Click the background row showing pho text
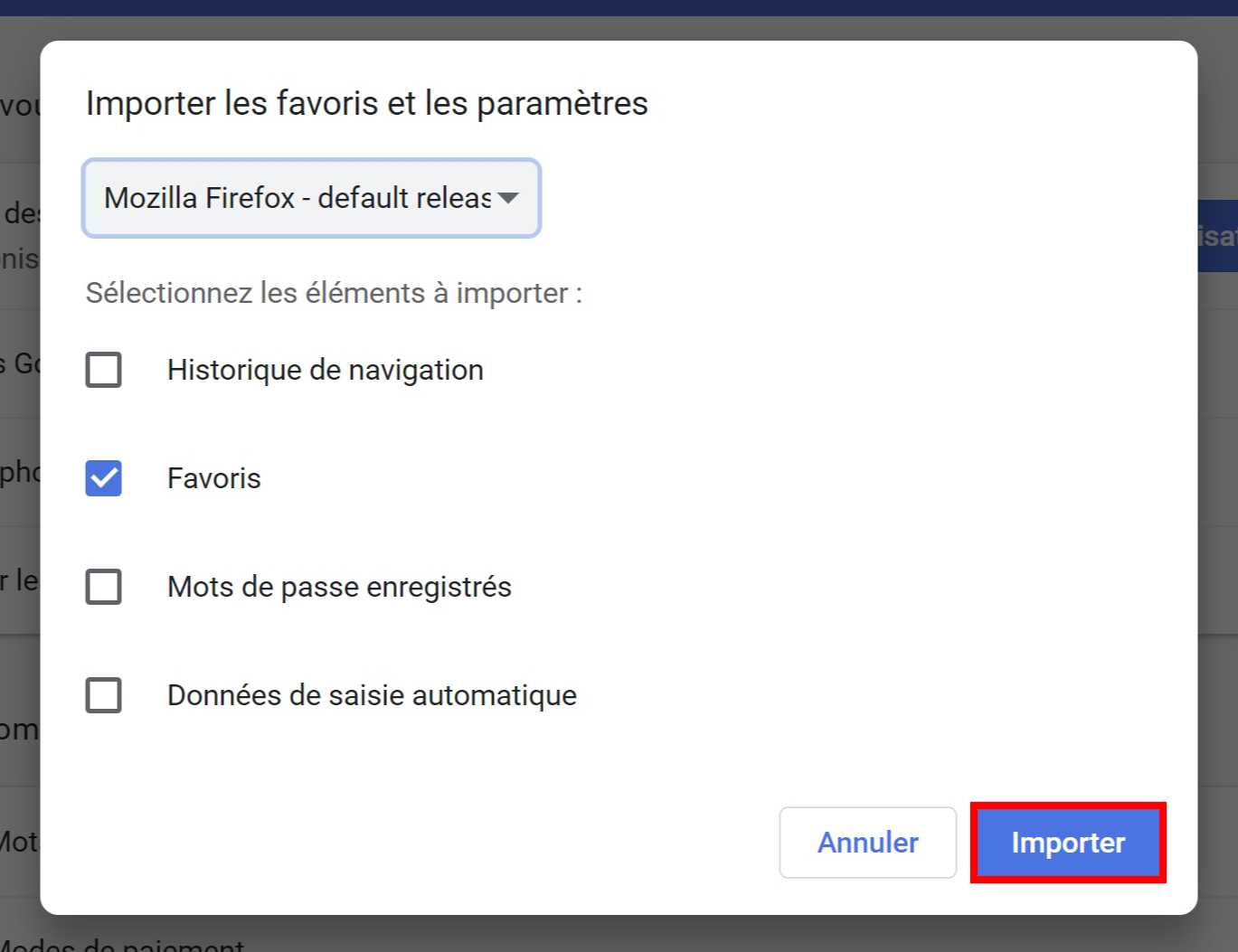Viewport: 1238px width, 952px height. click(x=20, y=472)
